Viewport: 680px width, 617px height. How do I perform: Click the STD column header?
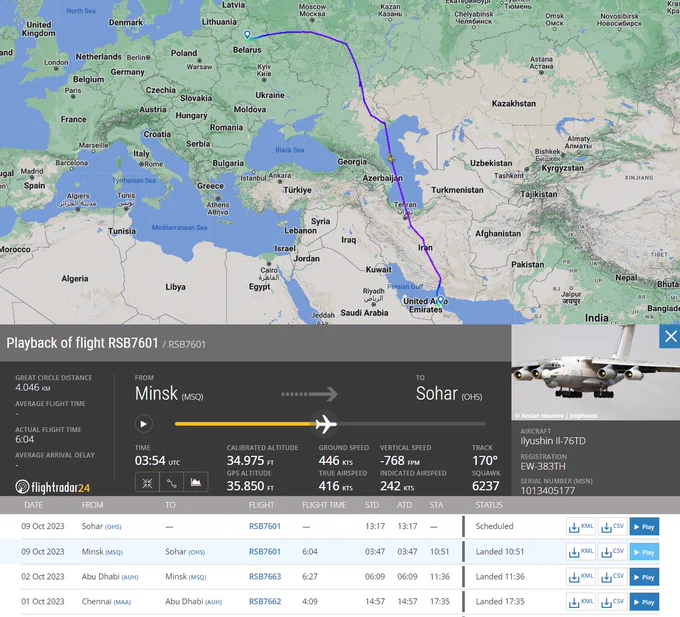pos(372,505)
